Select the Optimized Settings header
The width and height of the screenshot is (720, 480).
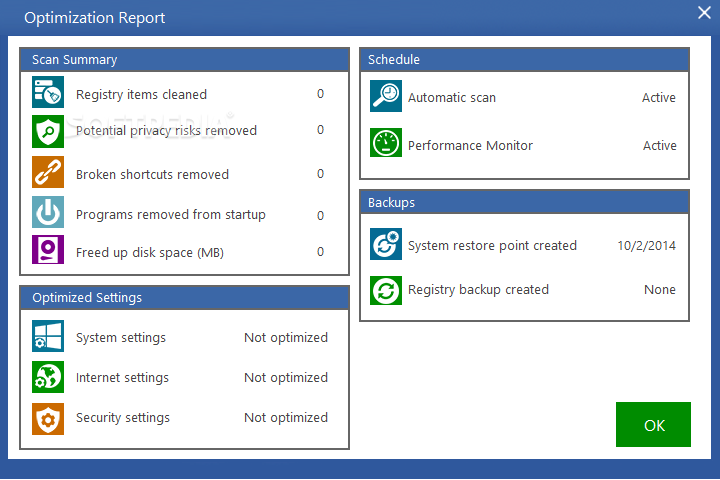(184, 298)
